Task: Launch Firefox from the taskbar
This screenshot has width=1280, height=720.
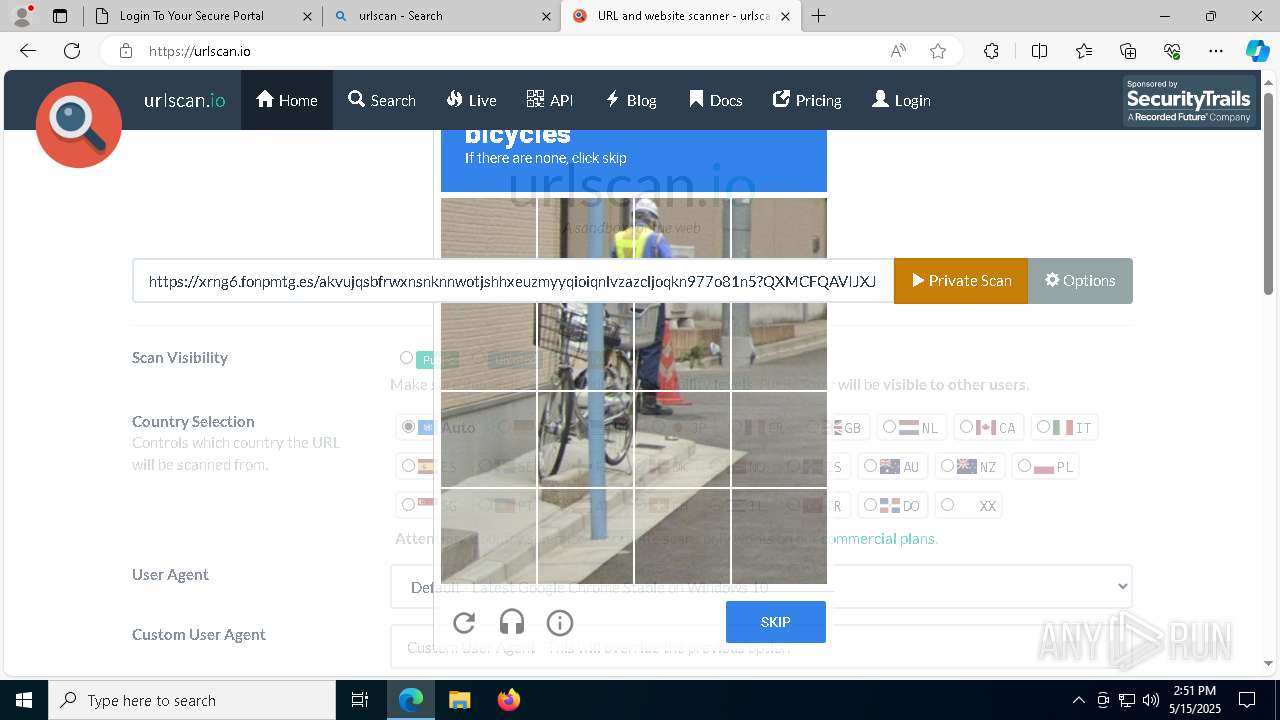Action: pos(509,700)
